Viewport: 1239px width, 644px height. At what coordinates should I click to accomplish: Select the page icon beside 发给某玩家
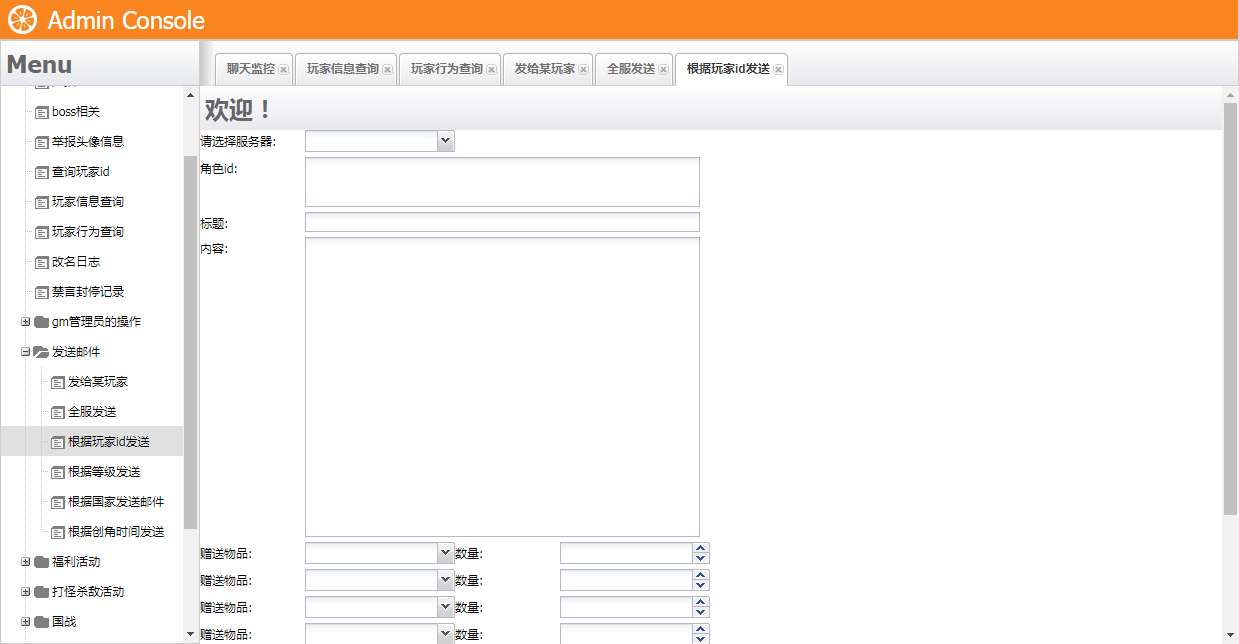[x=57, y=381]
